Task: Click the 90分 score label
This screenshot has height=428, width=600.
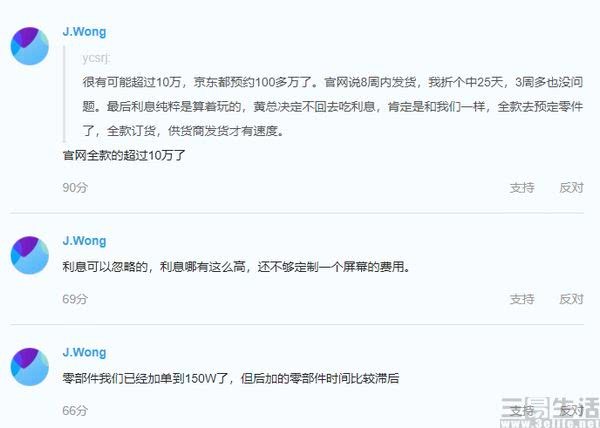Action: pyautogui.click(x=75, y=187)
